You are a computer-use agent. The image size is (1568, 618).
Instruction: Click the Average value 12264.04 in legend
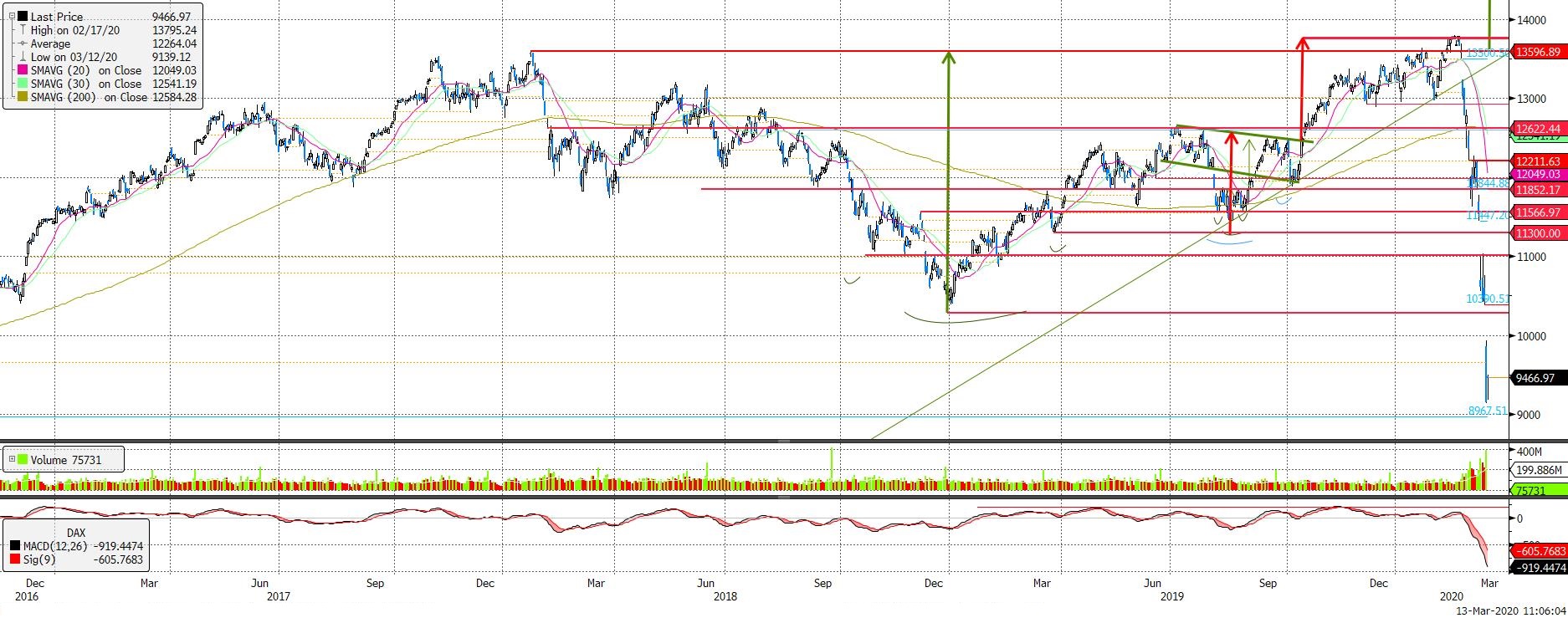click(x=174, y=43)
